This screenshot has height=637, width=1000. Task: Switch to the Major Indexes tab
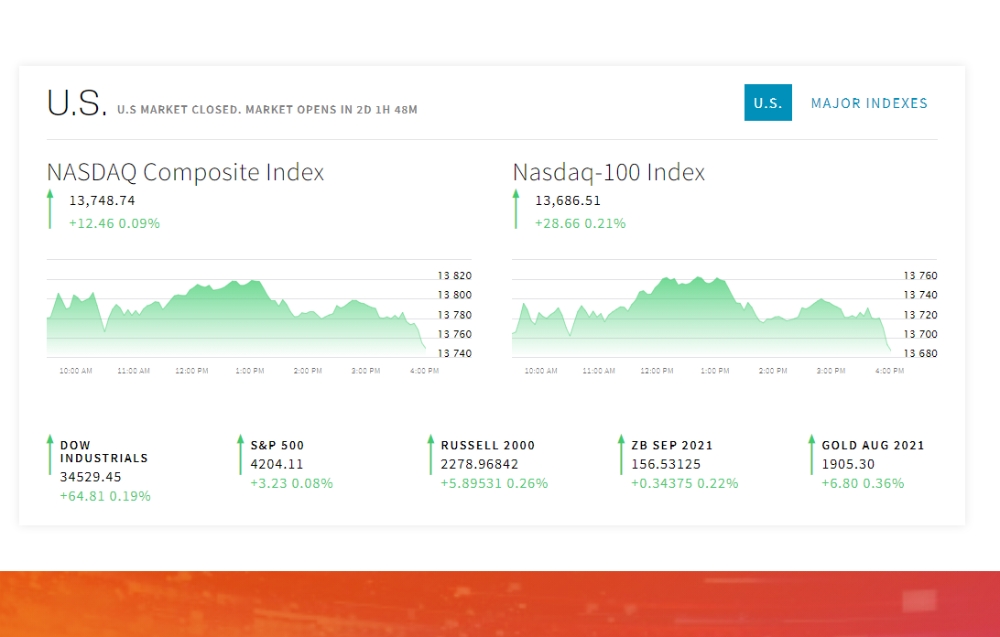pos(869,103)
